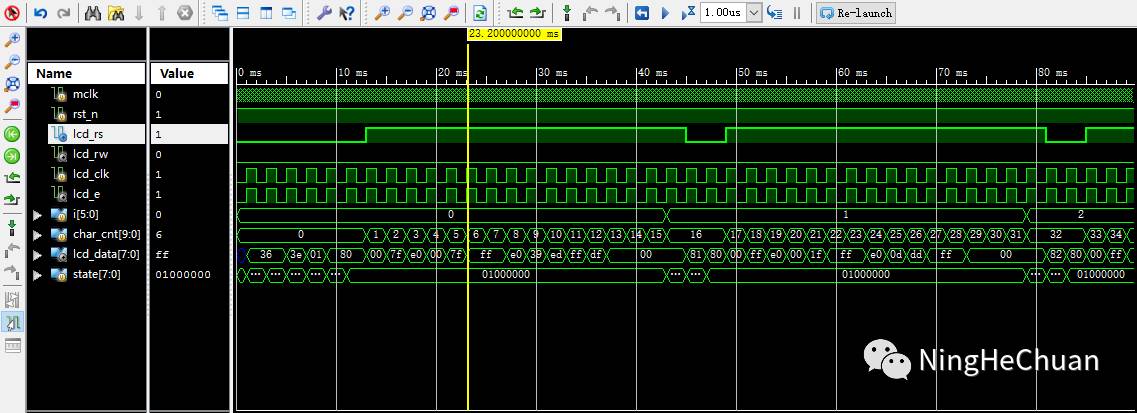Click the Re-launch button
Viewport: 1137px width, 413px height.
coord(855,13)
